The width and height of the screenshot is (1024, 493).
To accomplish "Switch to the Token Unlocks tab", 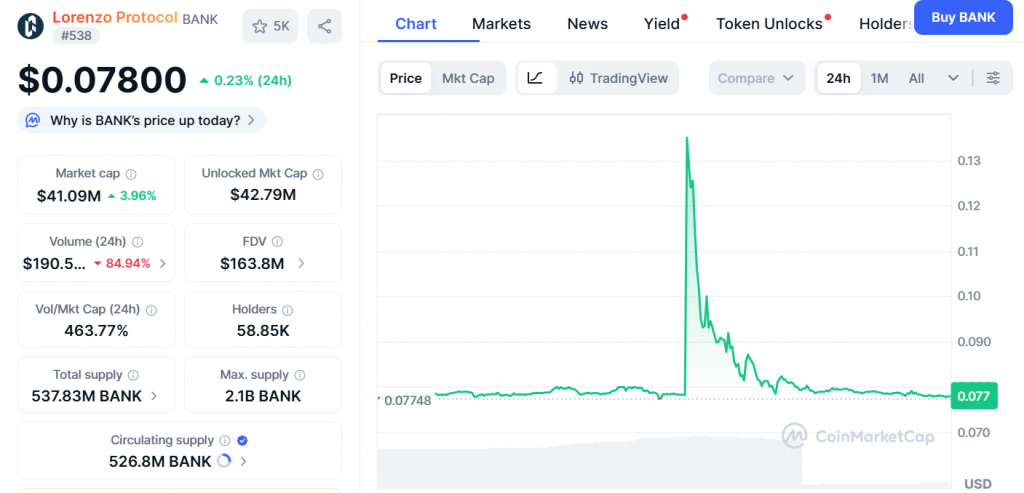I will tap(769, 24).
